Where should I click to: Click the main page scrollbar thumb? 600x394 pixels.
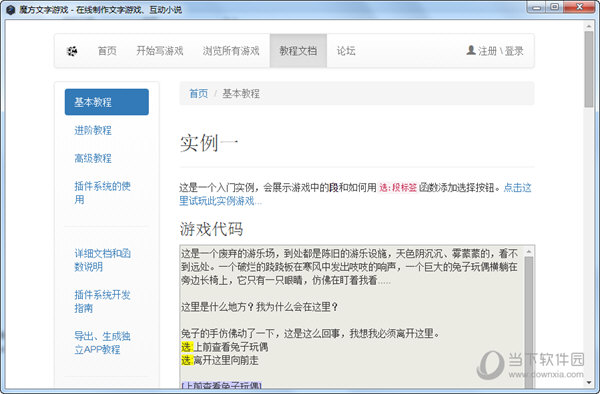[589, 69]
